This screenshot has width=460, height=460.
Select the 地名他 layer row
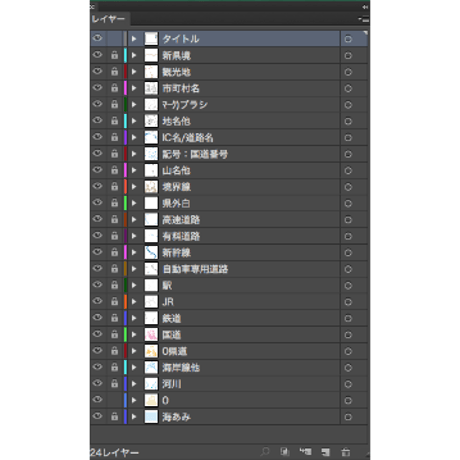[x=229, y=121]
